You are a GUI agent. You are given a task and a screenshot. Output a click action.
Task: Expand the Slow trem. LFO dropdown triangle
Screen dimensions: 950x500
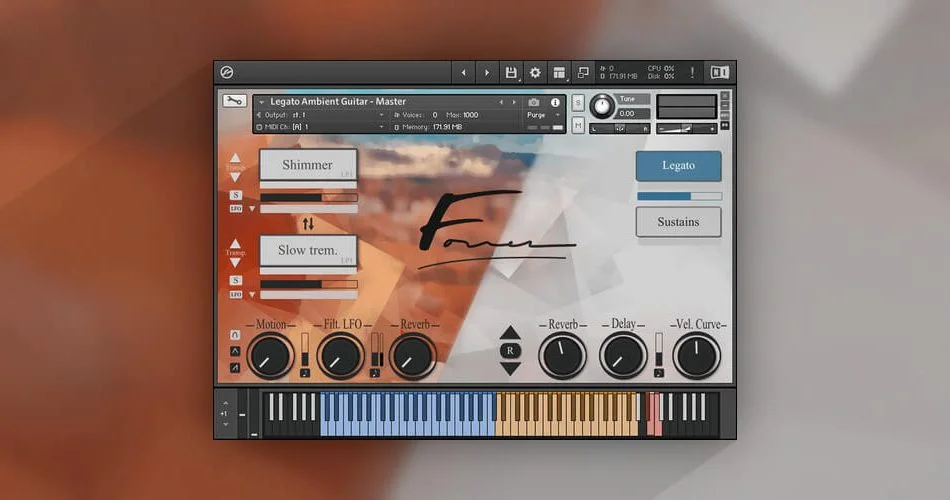(252, 295)
